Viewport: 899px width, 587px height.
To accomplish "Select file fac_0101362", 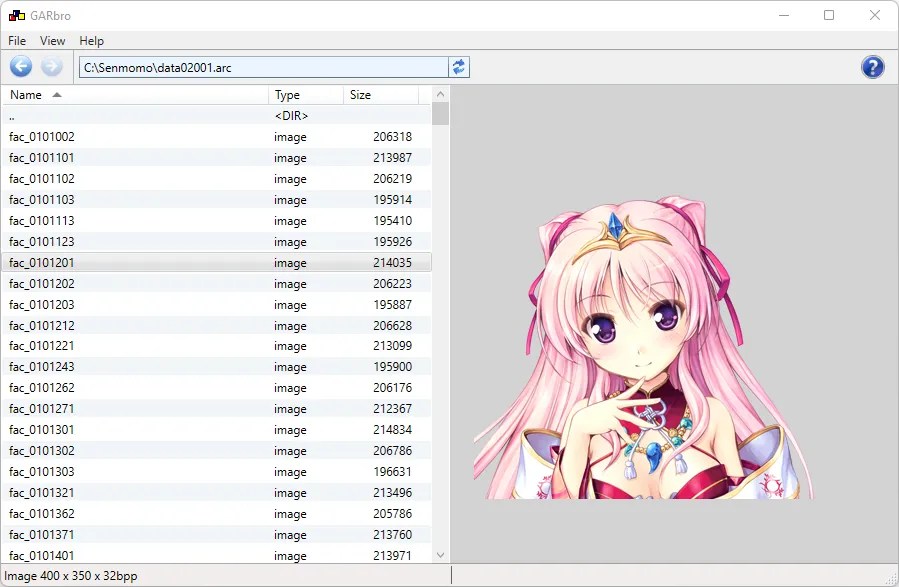I will [217, 514].
